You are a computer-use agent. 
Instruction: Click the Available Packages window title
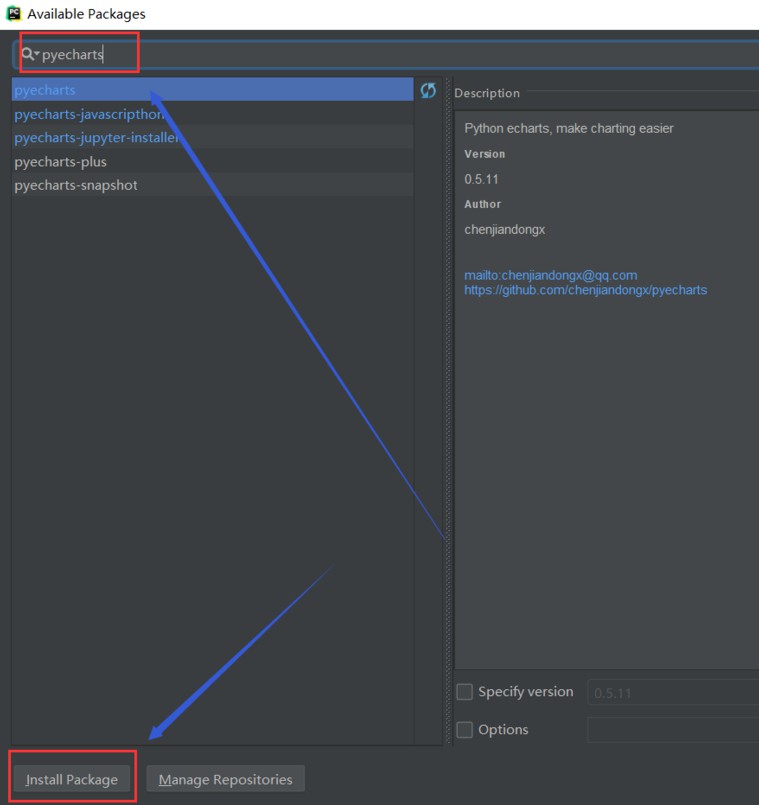tap(86, 14)
